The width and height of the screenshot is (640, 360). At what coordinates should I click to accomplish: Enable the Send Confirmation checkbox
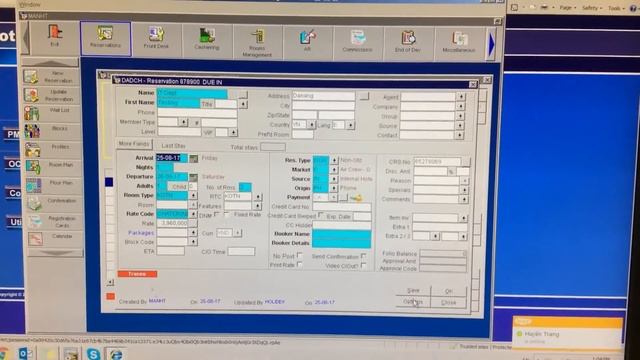pyautogui.click(x=363, y=256)
